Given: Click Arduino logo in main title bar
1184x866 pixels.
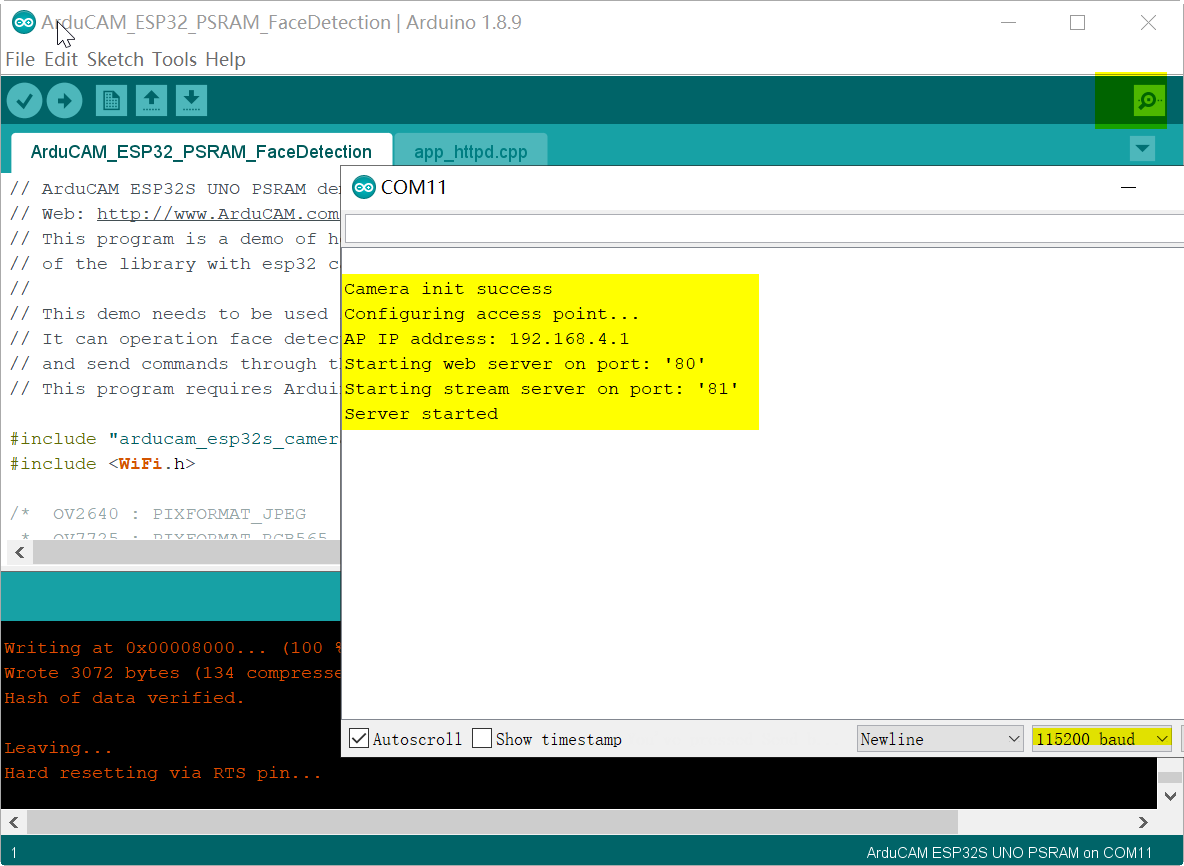Looking at the screenshot, I should click(x=23, y=23).
